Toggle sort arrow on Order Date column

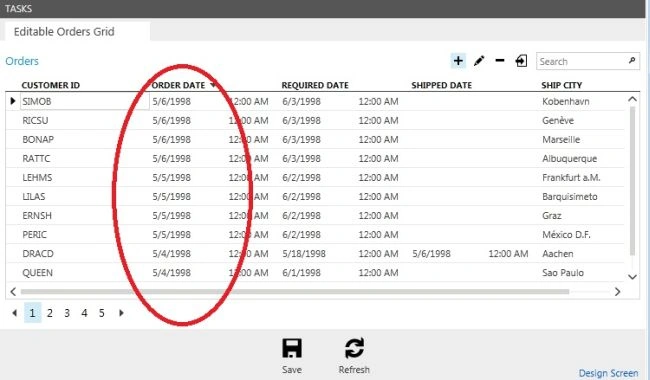(213, 85)
